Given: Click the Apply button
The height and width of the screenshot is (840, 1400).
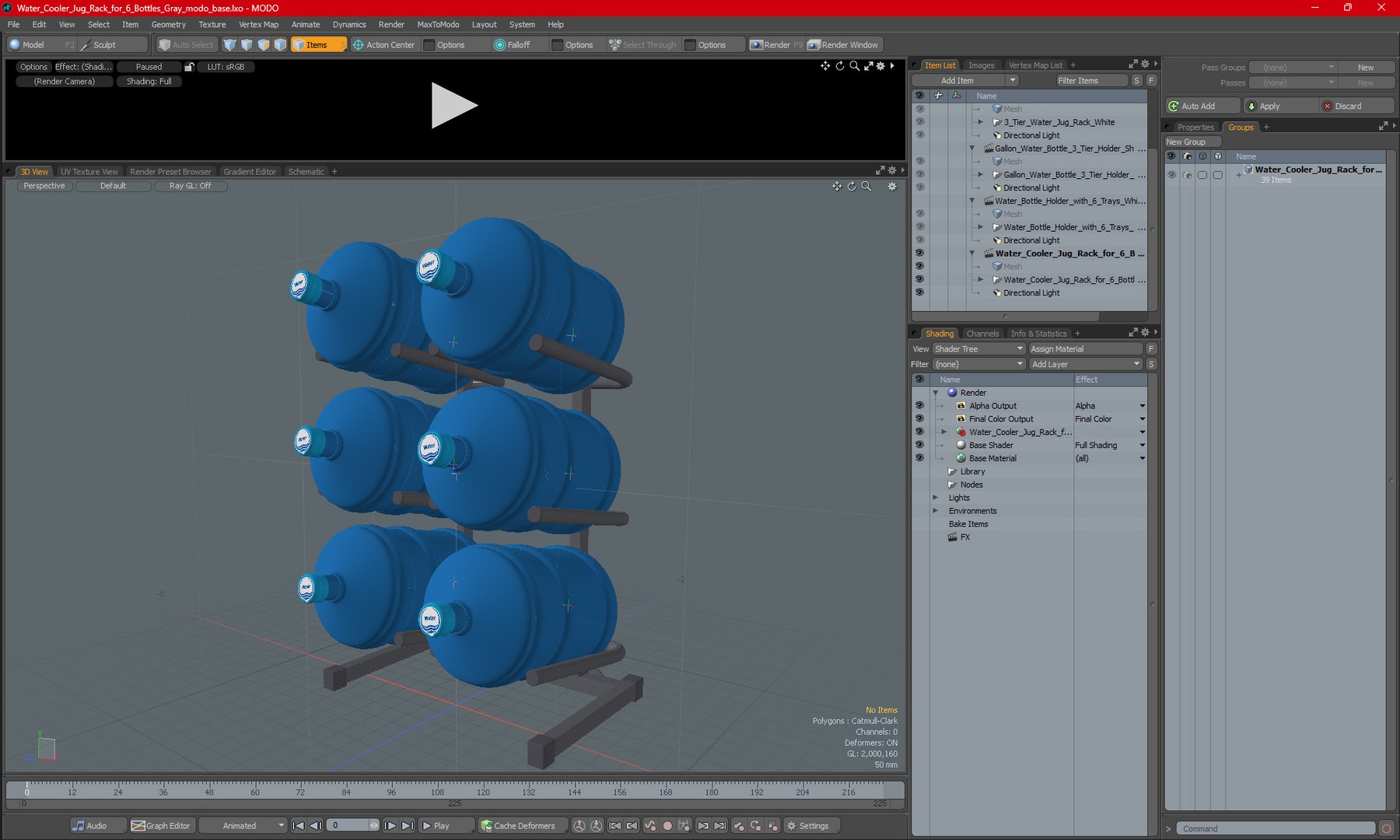Looking at the screenshot, I should point(1279,106).
